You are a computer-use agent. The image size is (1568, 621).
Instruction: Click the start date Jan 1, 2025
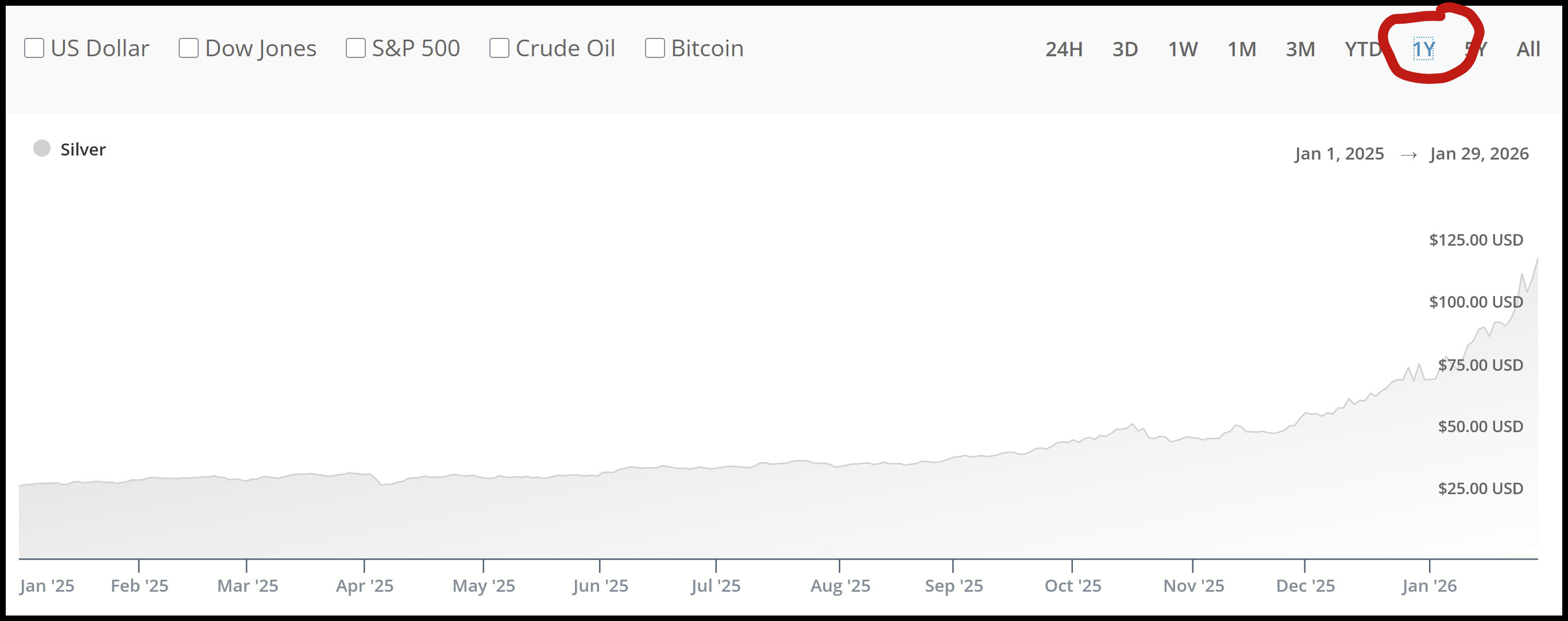coord(1339,154)
